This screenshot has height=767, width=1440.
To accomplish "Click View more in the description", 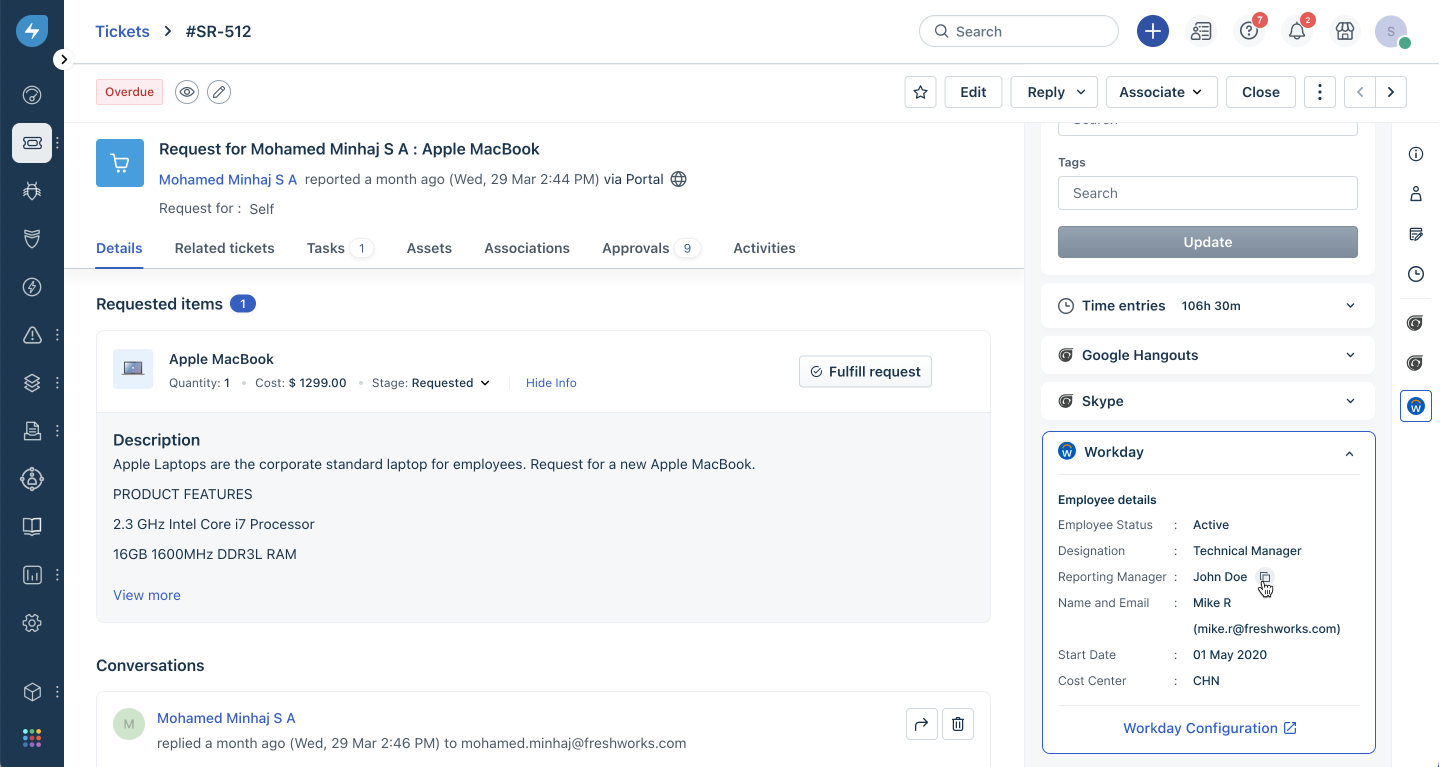I will [147, 595].
